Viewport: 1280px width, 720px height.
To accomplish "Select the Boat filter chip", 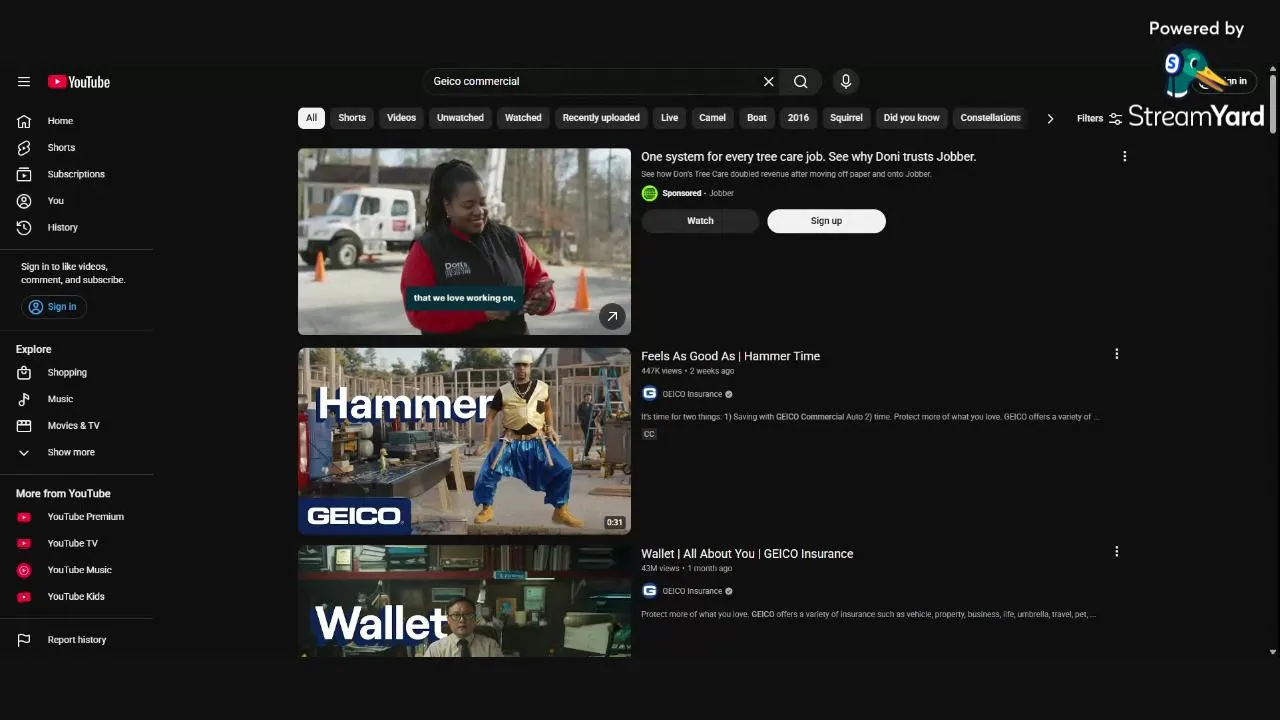I will (x=757, y=118).
